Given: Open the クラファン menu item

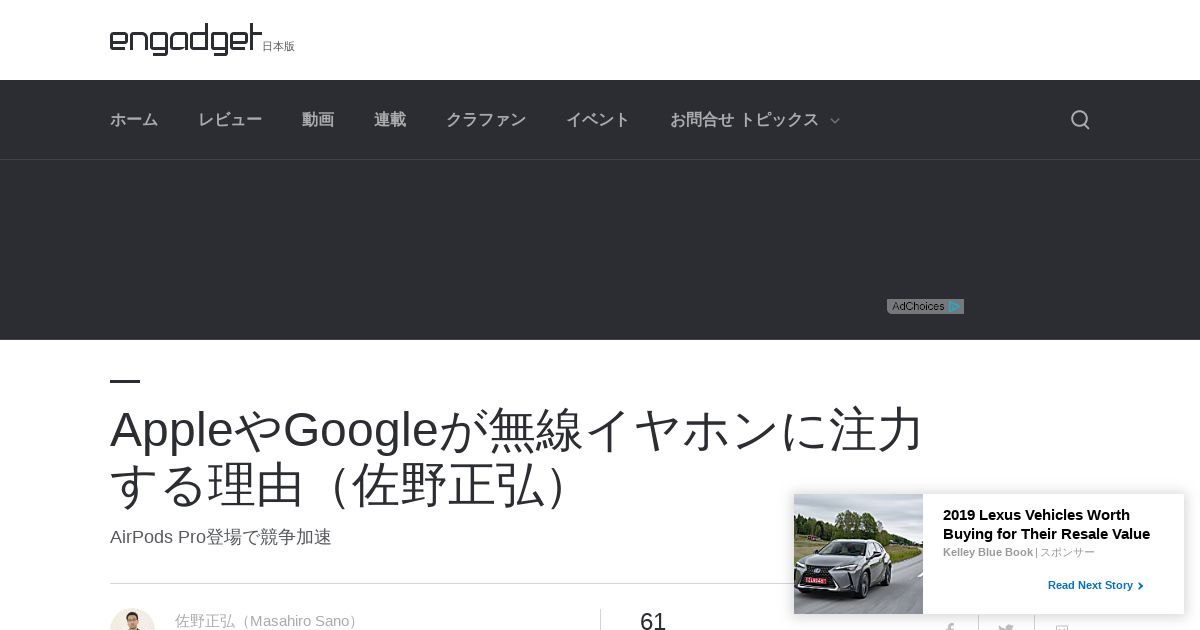Looking at the screenshot, I should tap(486, 120).
